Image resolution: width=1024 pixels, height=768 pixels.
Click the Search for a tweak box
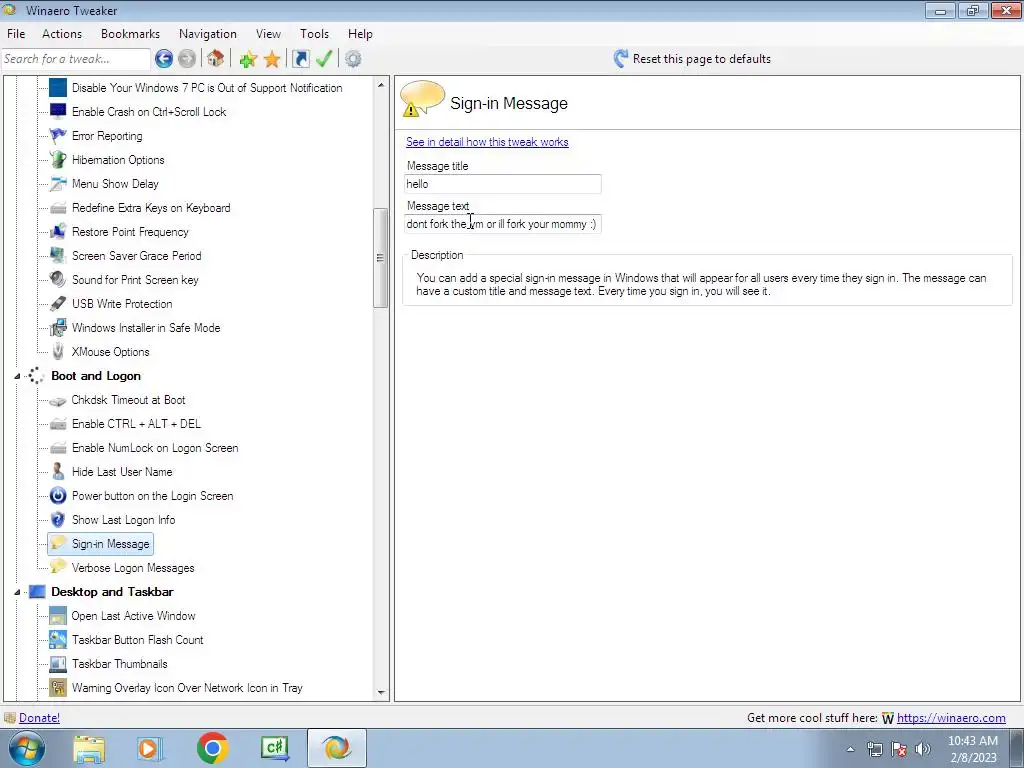pyautogui.click(x=76, y=59)
